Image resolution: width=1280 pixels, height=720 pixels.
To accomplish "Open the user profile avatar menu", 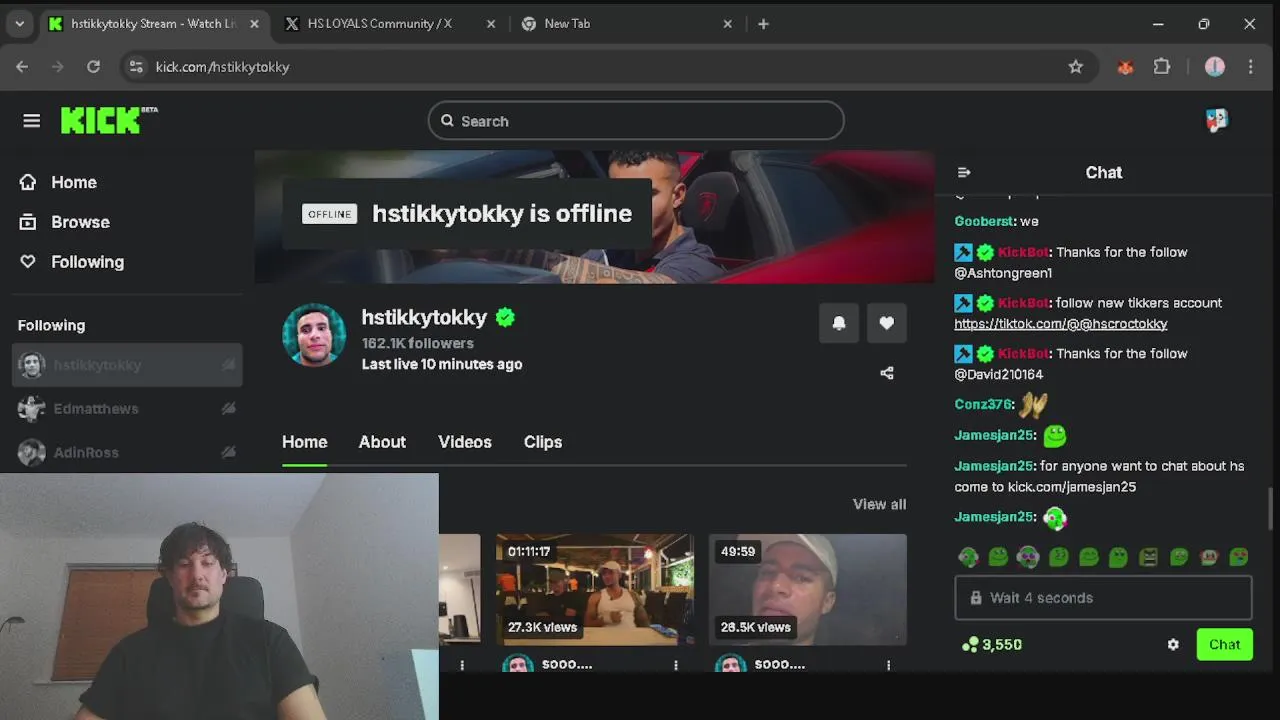I will (1216, 120).
